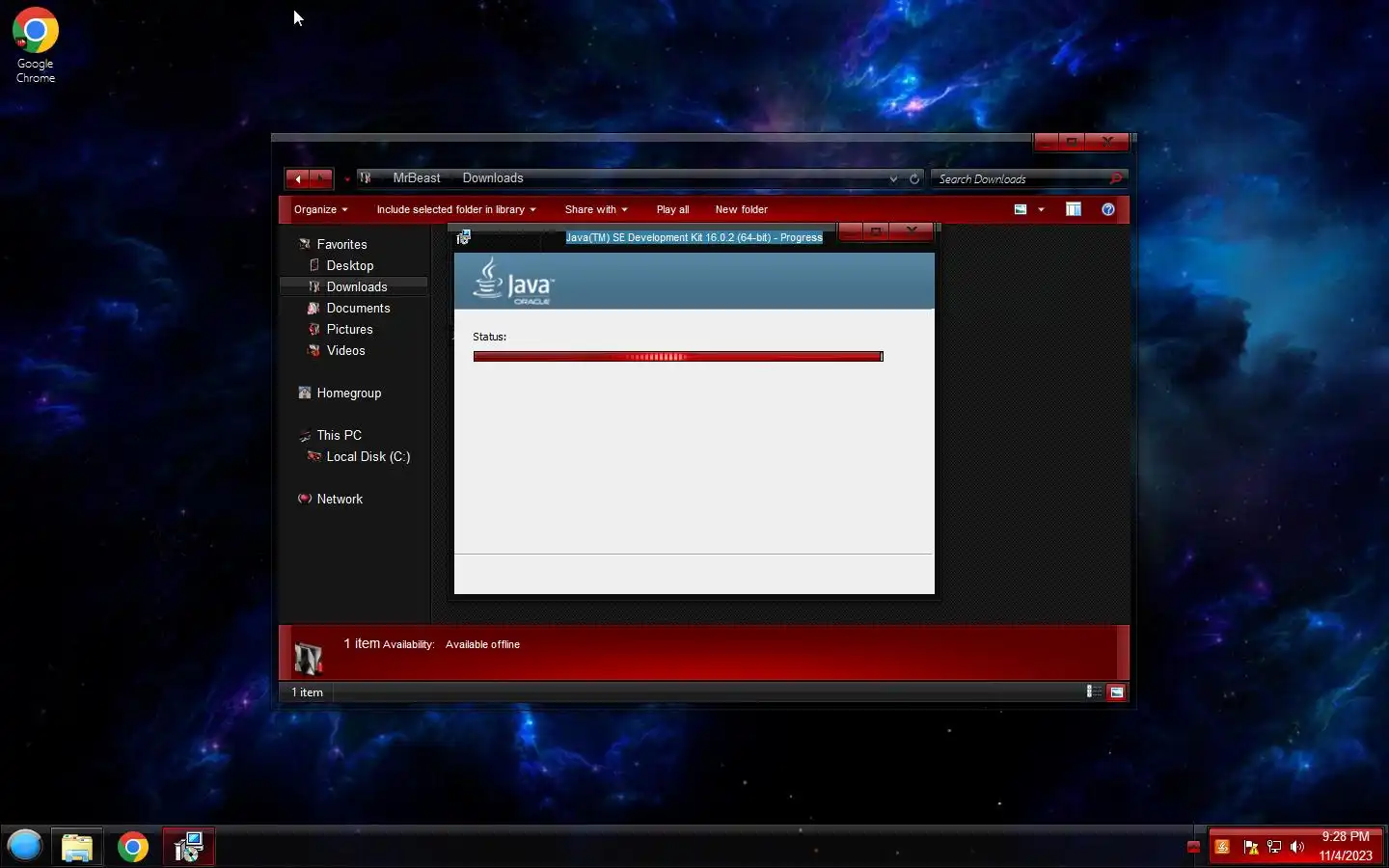Image resolution: width=1389 pixels, height=868 pixels.
Task: Go back using the Explorer back arrow
Action: point(298,178)
